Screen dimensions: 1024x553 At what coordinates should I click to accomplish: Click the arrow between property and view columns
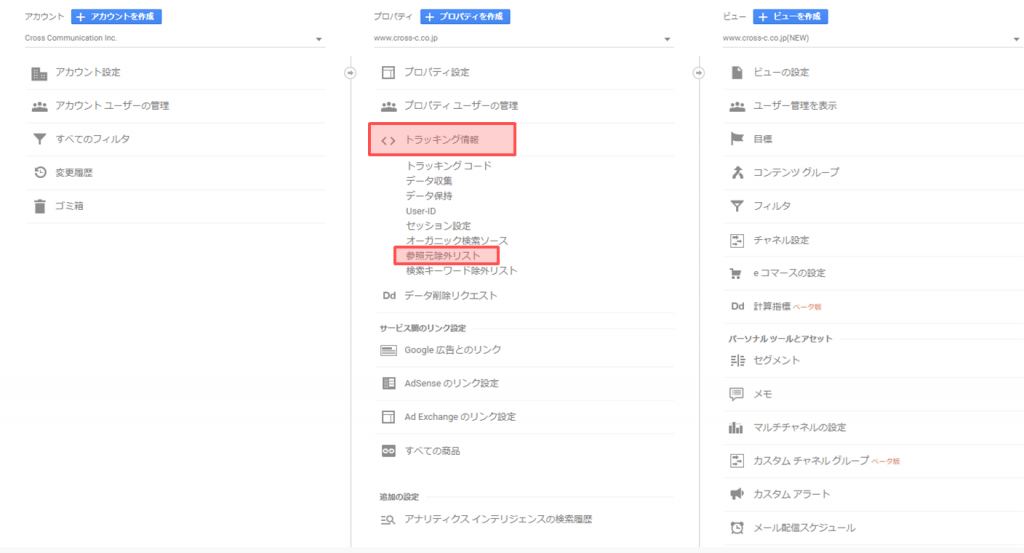click(699, 72)
